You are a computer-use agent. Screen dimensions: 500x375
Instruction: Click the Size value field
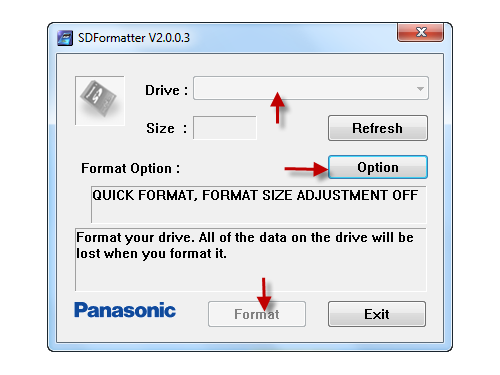tap(225, 128)
